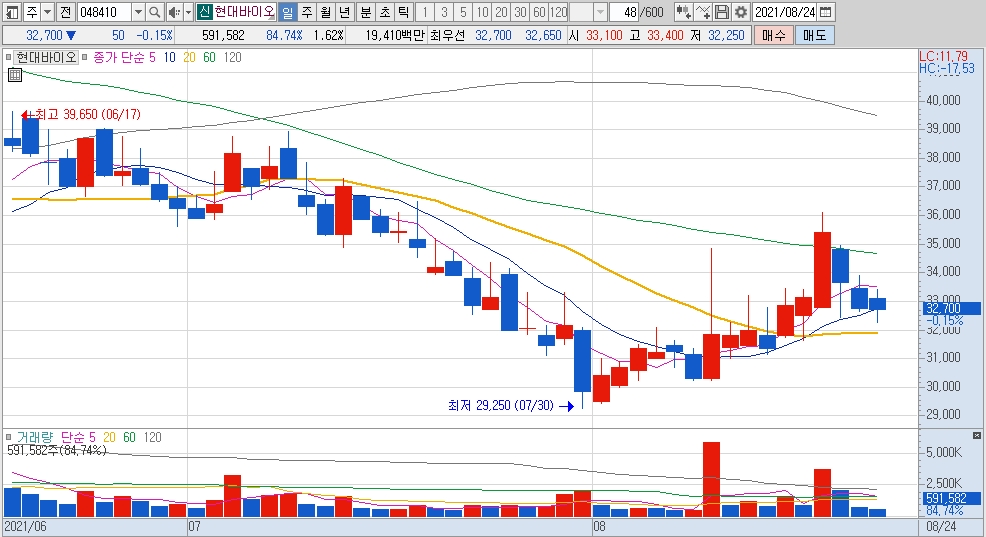Screen dimensions: 986x537
Task: Click the 매도 sell button
Action: [x=814, y=35]
